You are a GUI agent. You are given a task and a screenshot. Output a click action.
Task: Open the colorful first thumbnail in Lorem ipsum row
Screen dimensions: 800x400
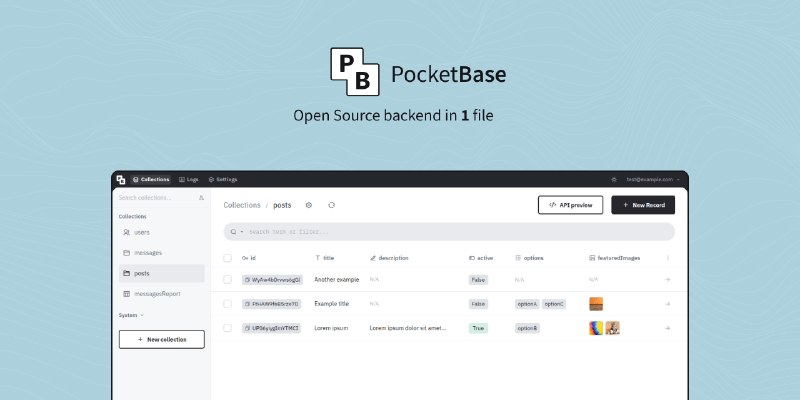pyautogui.click(x=596, y=328)
